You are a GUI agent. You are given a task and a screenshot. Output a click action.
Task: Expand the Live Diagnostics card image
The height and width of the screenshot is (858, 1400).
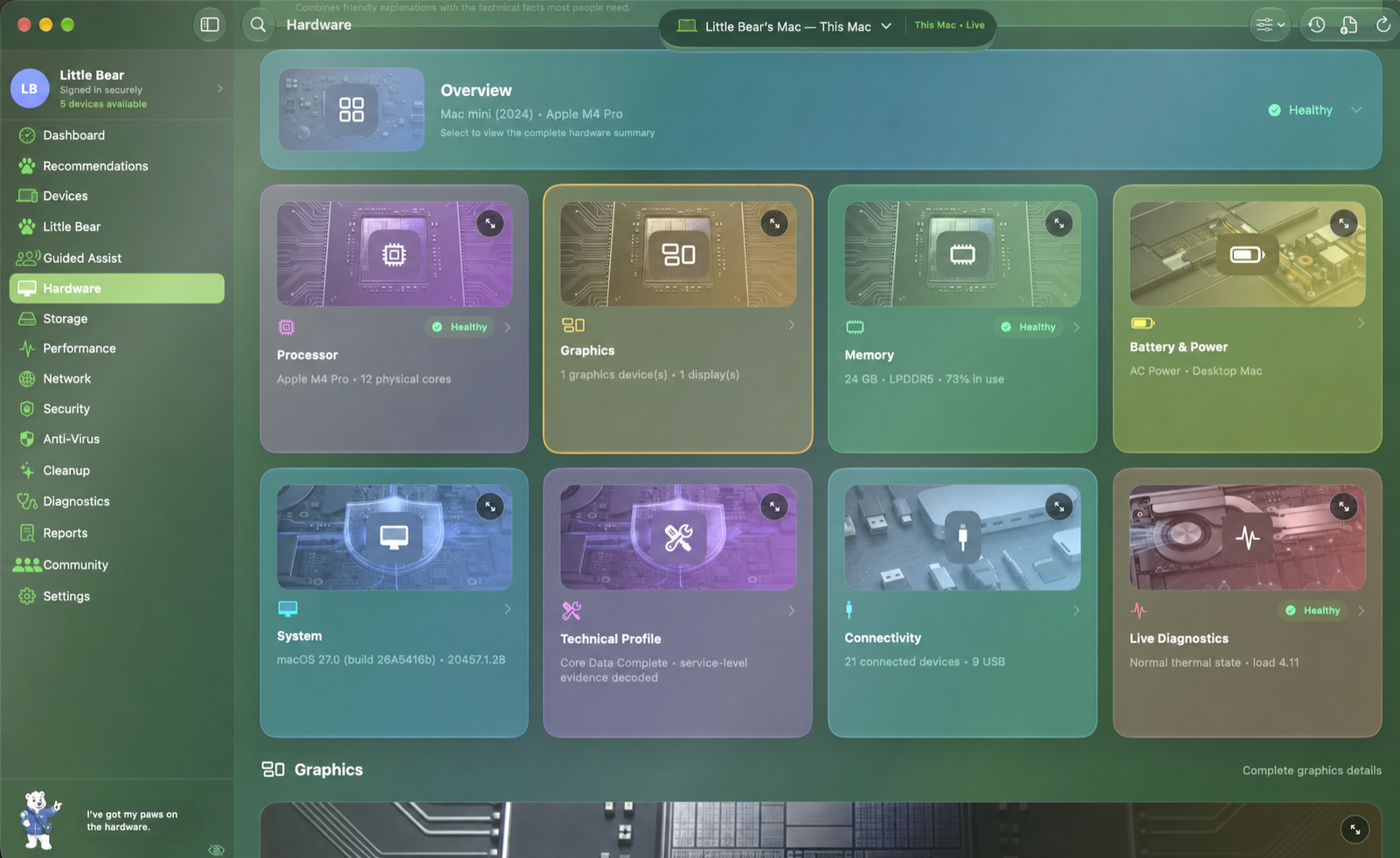tap(1343, 507)
